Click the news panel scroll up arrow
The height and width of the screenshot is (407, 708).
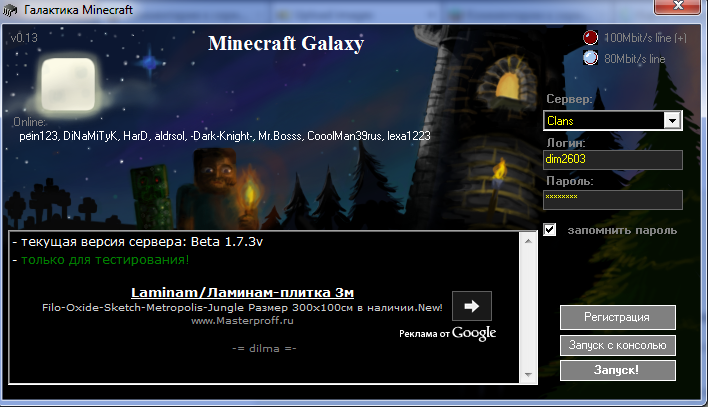pyautogui.click(x=528, y=241)
